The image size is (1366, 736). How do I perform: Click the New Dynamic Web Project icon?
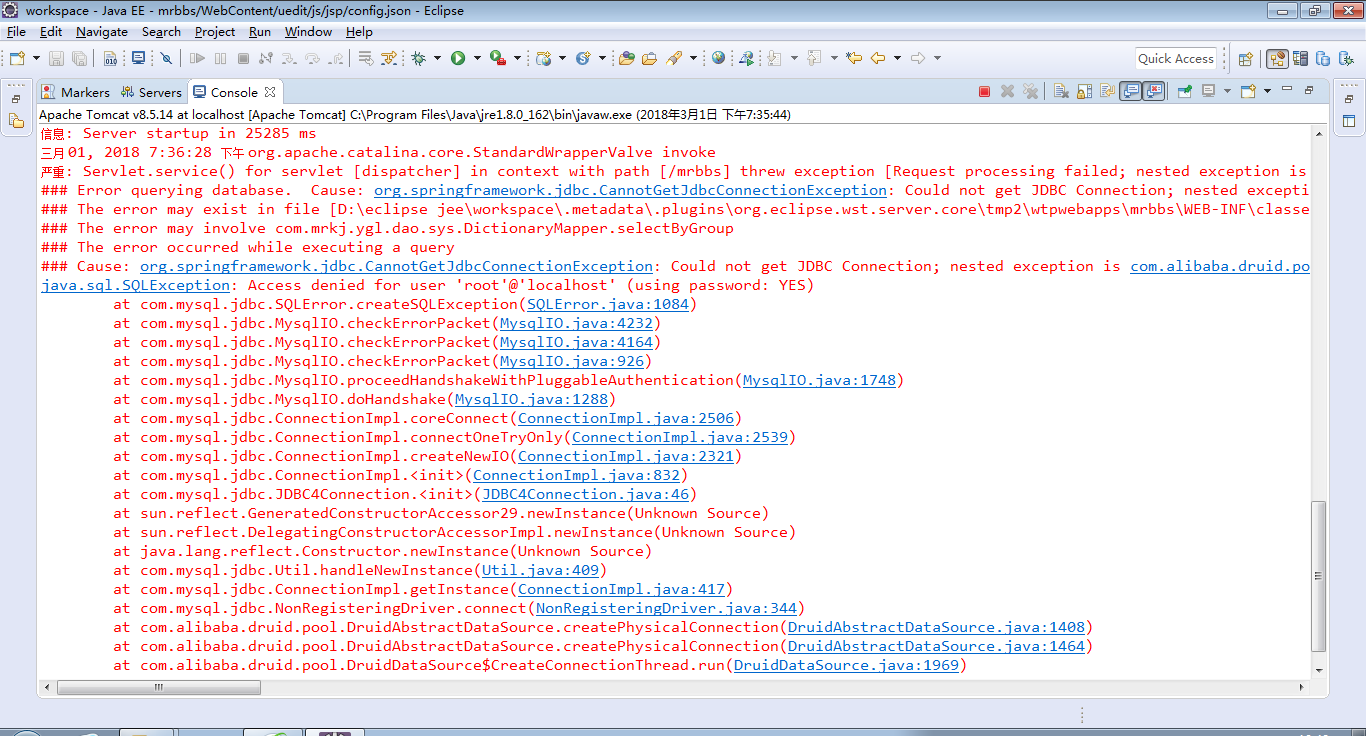[x=543, y=58]
